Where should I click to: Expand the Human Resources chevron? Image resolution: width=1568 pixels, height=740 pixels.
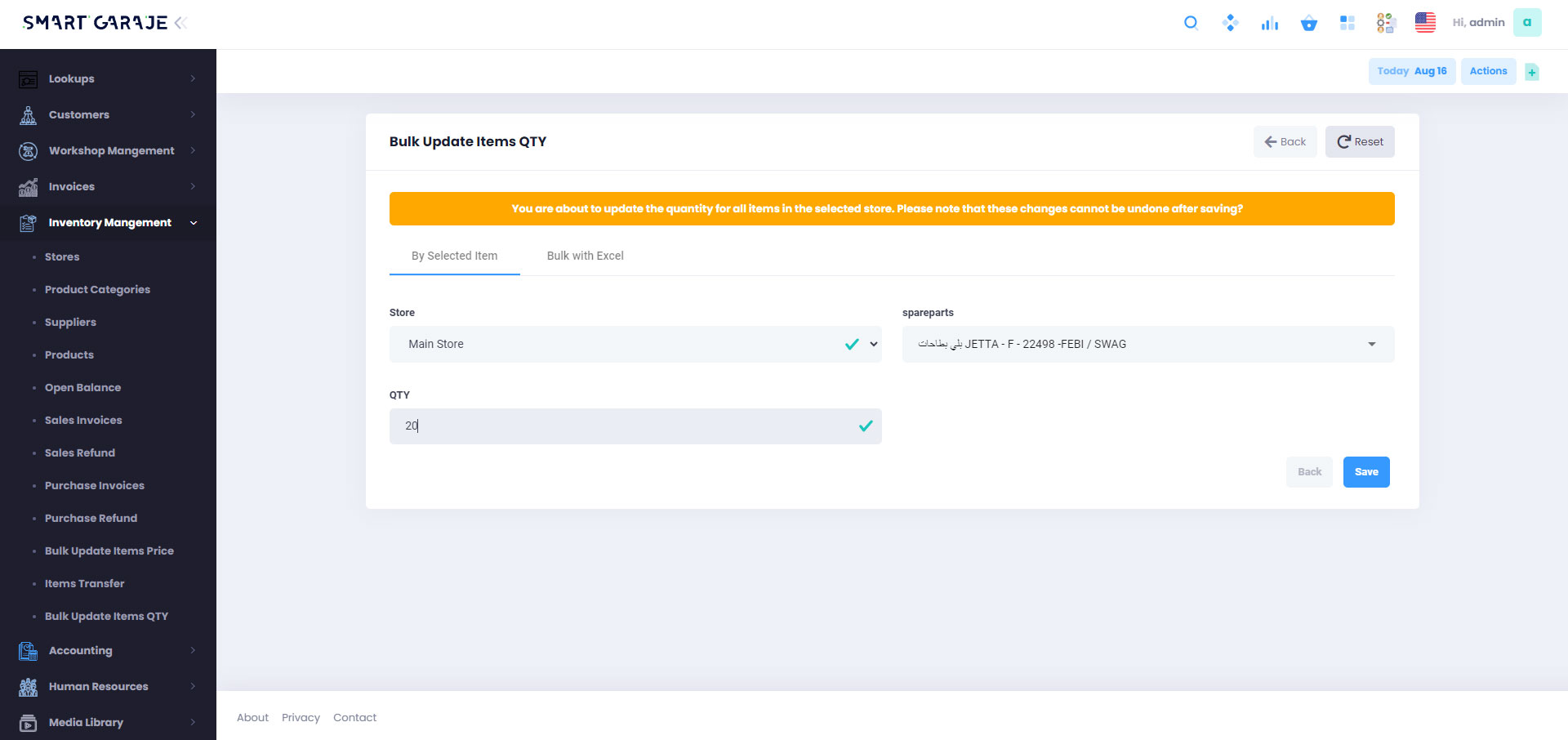(x=193, y=686)
